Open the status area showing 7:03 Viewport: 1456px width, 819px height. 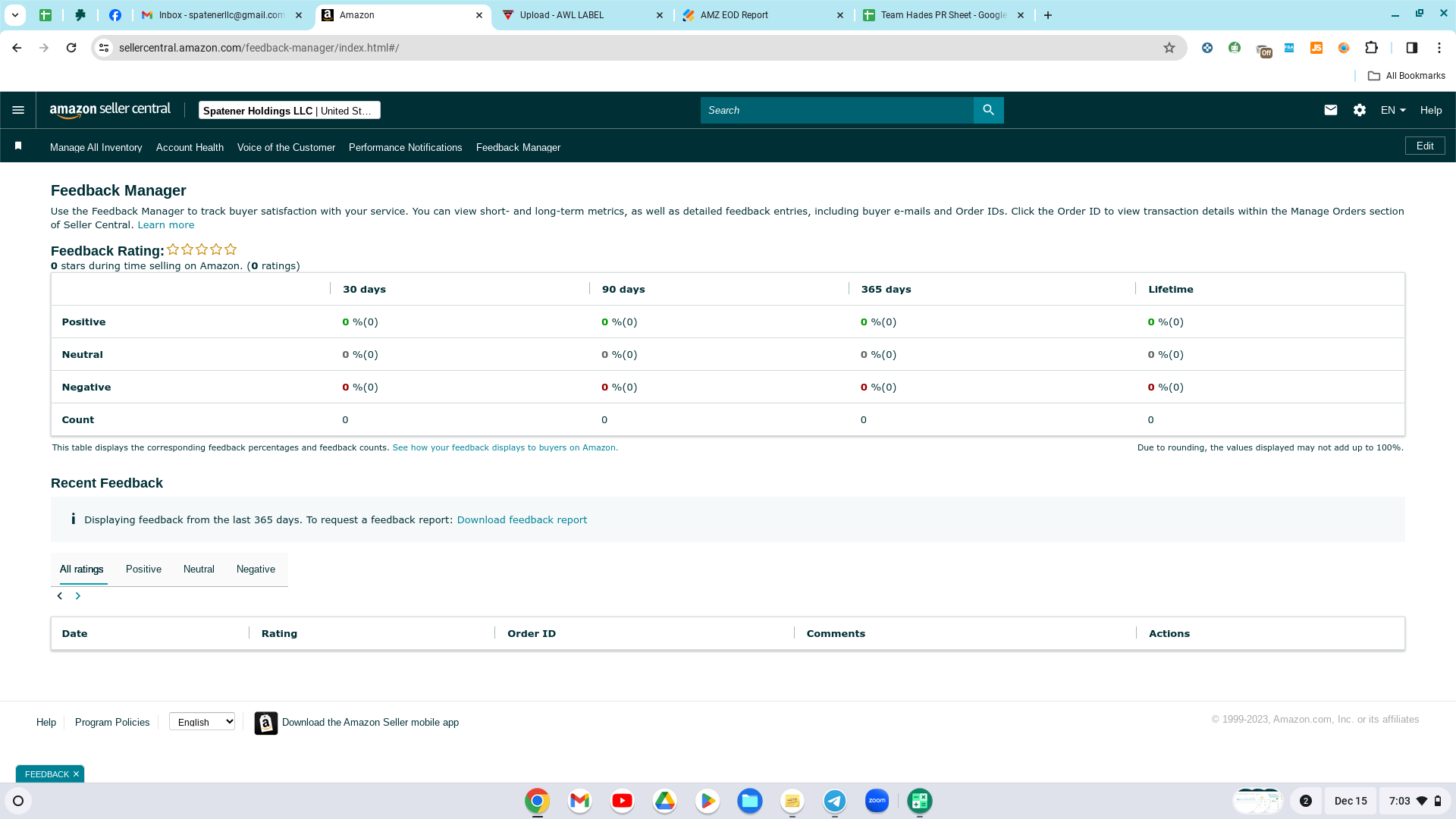click(1414, 801)
